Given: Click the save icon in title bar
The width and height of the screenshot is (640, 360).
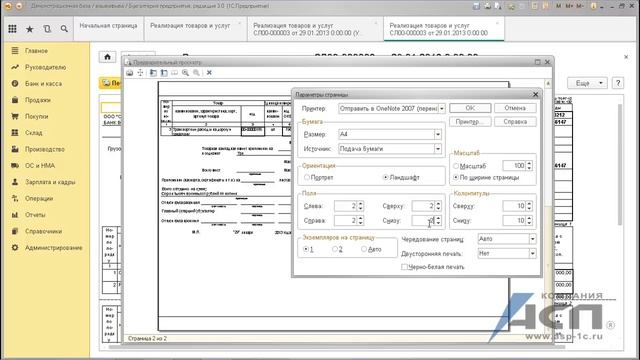Looking at the screenshot, I should tap(476, 6).
